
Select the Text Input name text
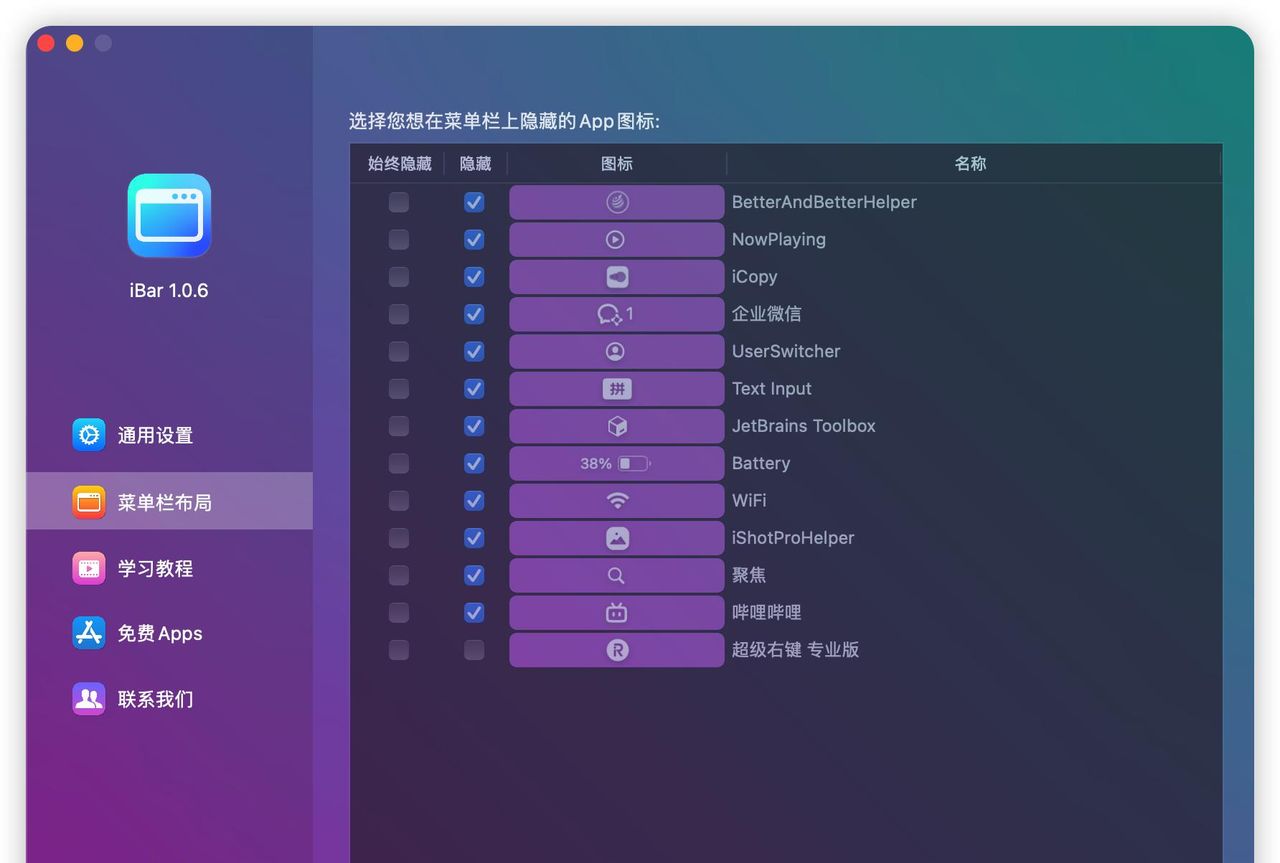coord(772,389)
